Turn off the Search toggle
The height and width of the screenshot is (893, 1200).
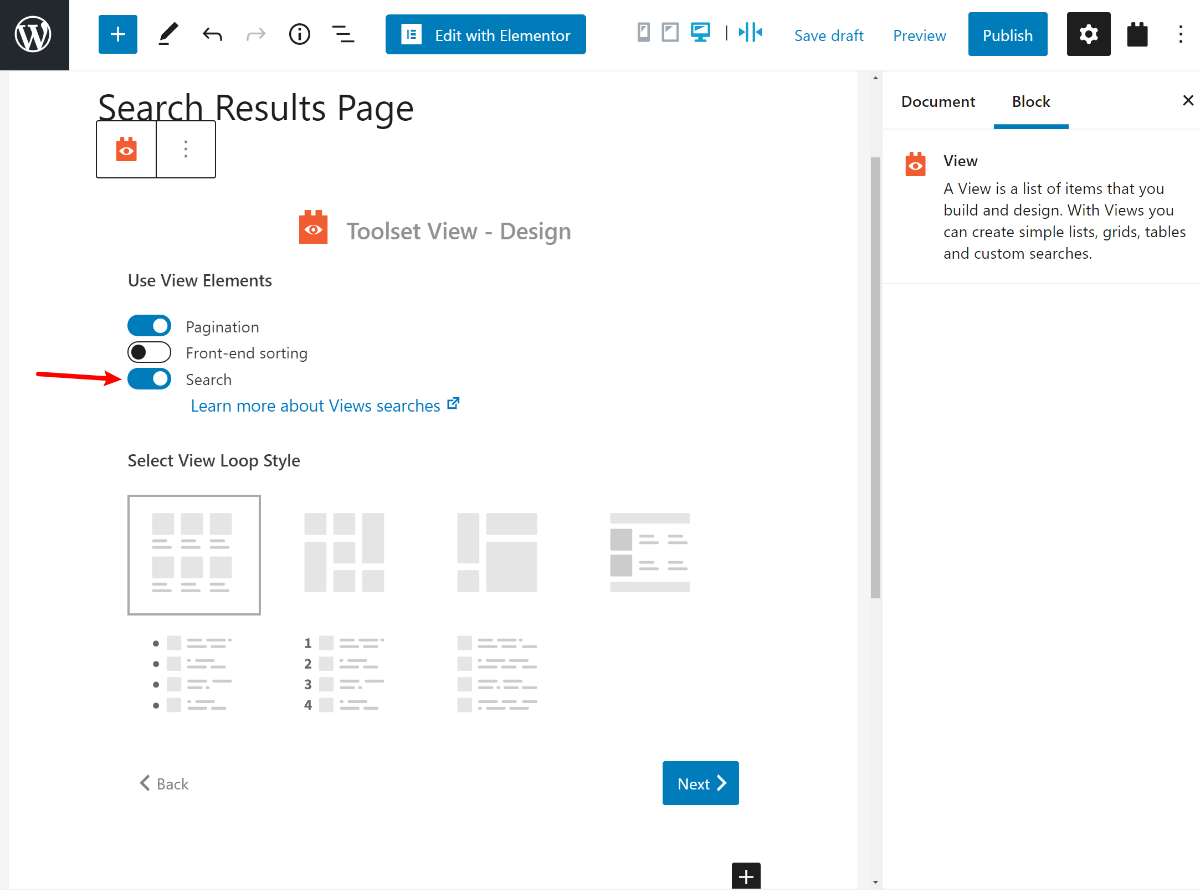pos(149,379)
